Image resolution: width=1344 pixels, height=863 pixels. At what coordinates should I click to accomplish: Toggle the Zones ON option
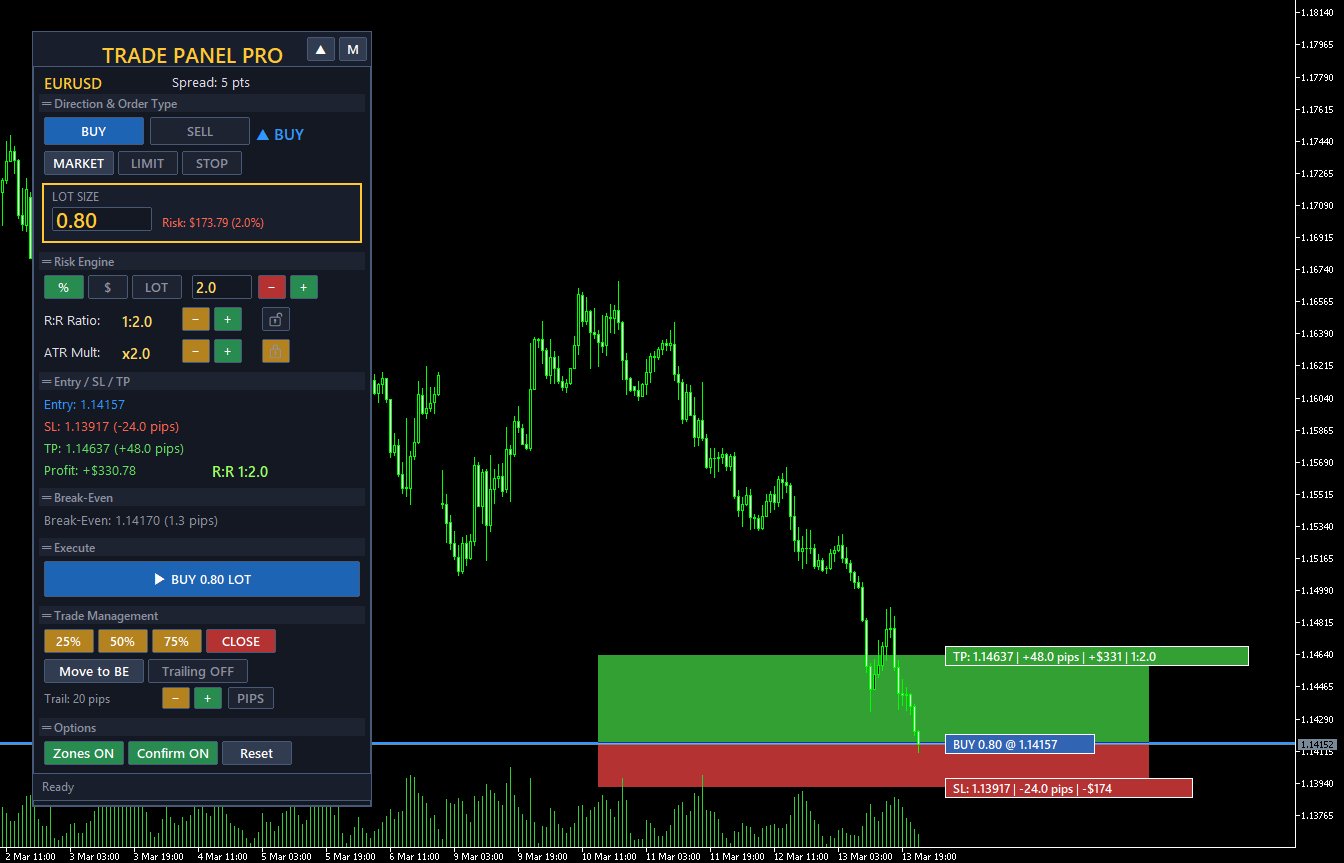[83, 753]
